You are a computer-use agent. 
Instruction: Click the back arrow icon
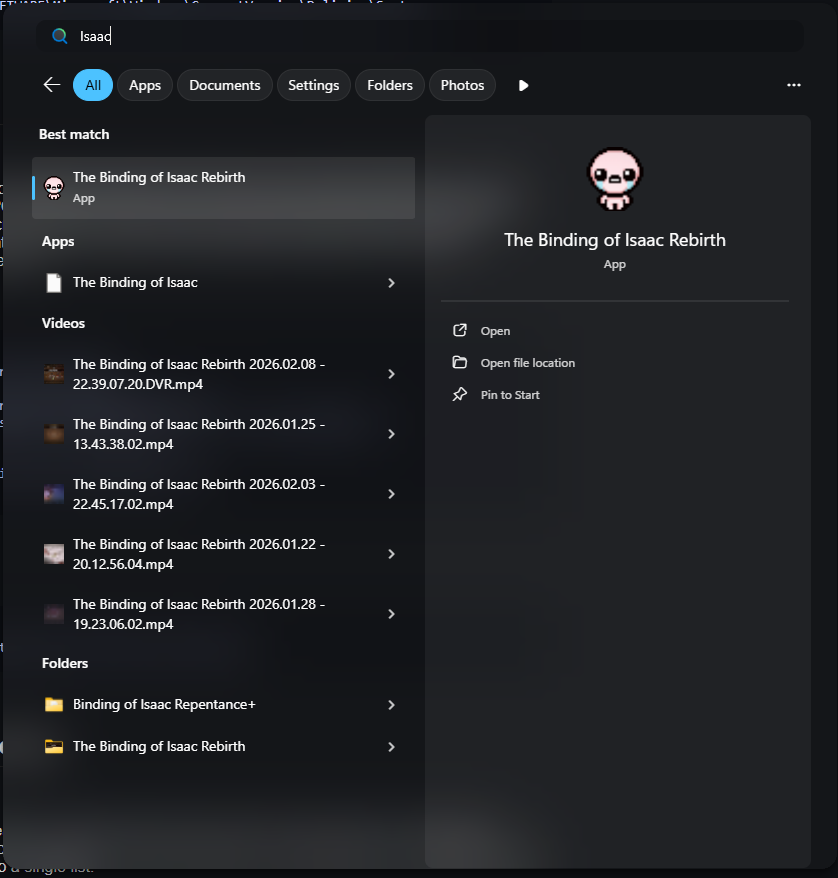52,85
